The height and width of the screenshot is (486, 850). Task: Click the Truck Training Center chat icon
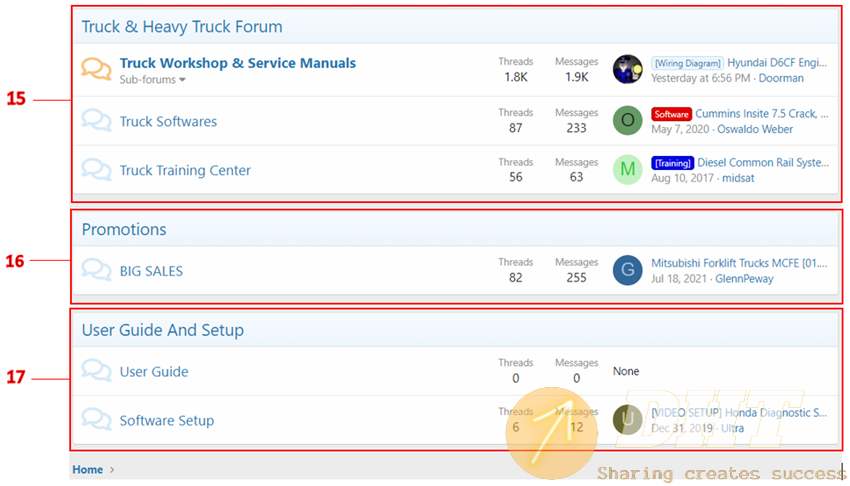point(96,170)
